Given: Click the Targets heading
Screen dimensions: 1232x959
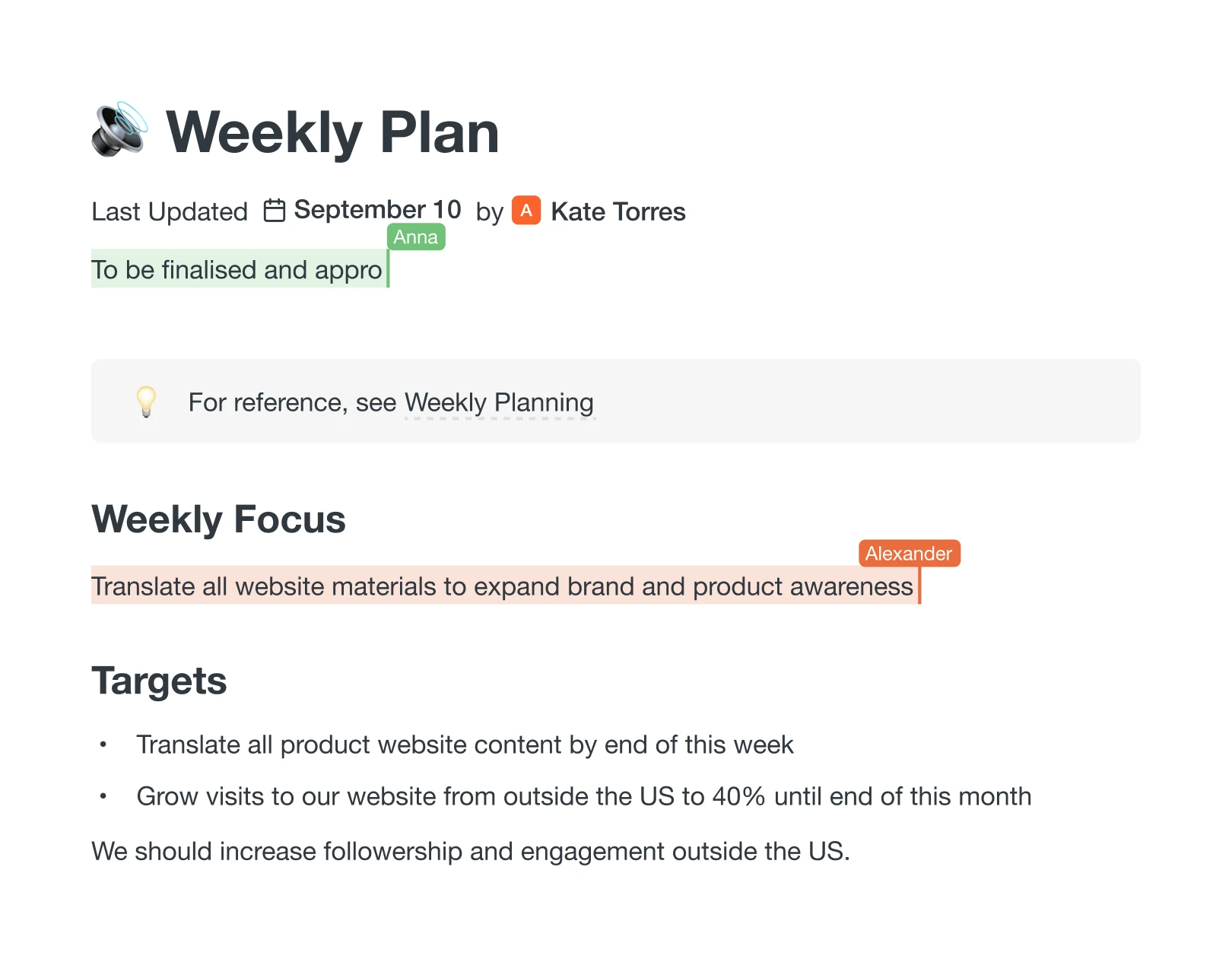Looking at the screenshot, I should (159, 681).
